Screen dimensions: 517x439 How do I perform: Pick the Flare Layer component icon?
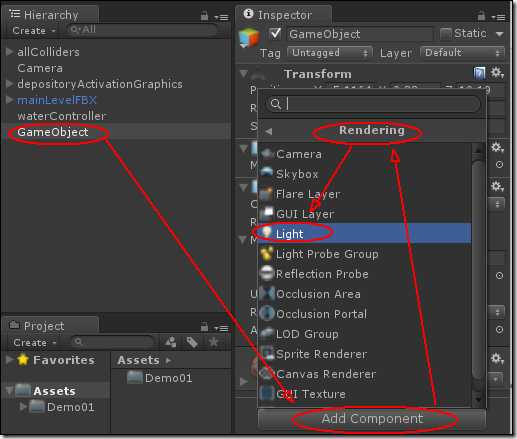click(x=267, y=194)
